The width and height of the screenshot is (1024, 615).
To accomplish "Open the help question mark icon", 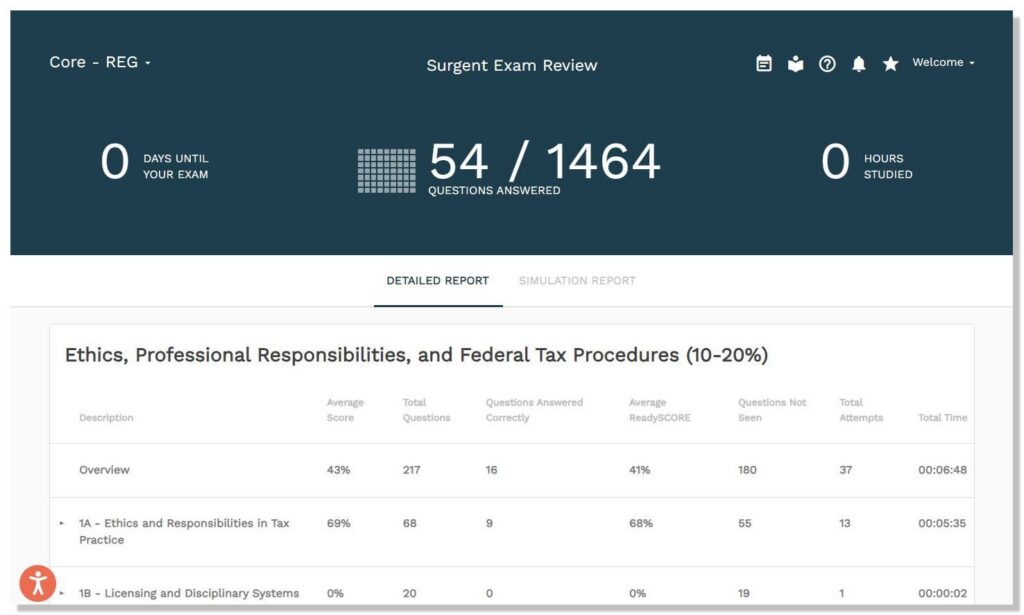I will click(x=827, y=64).
